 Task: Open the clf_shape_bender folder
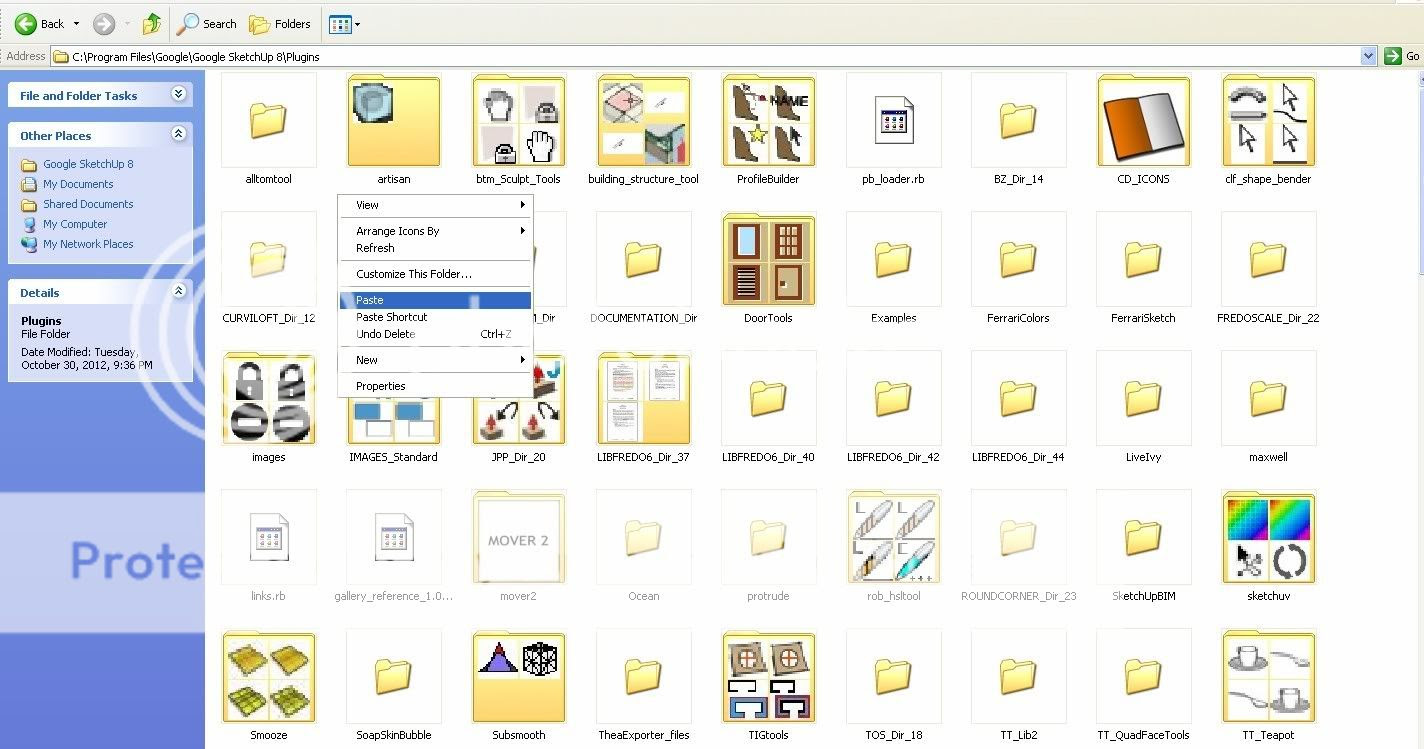click(1268, 121)
